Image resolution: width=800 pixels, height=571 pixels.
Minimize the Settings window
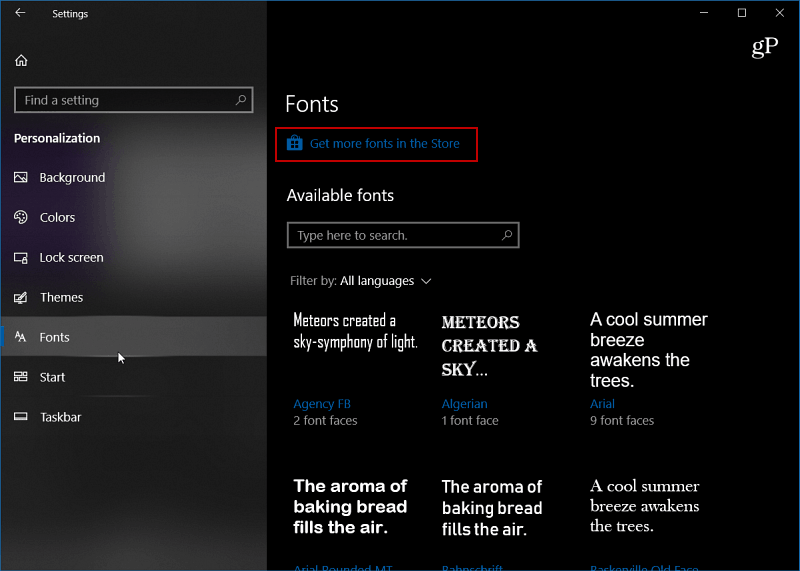(x=704, y=13)
